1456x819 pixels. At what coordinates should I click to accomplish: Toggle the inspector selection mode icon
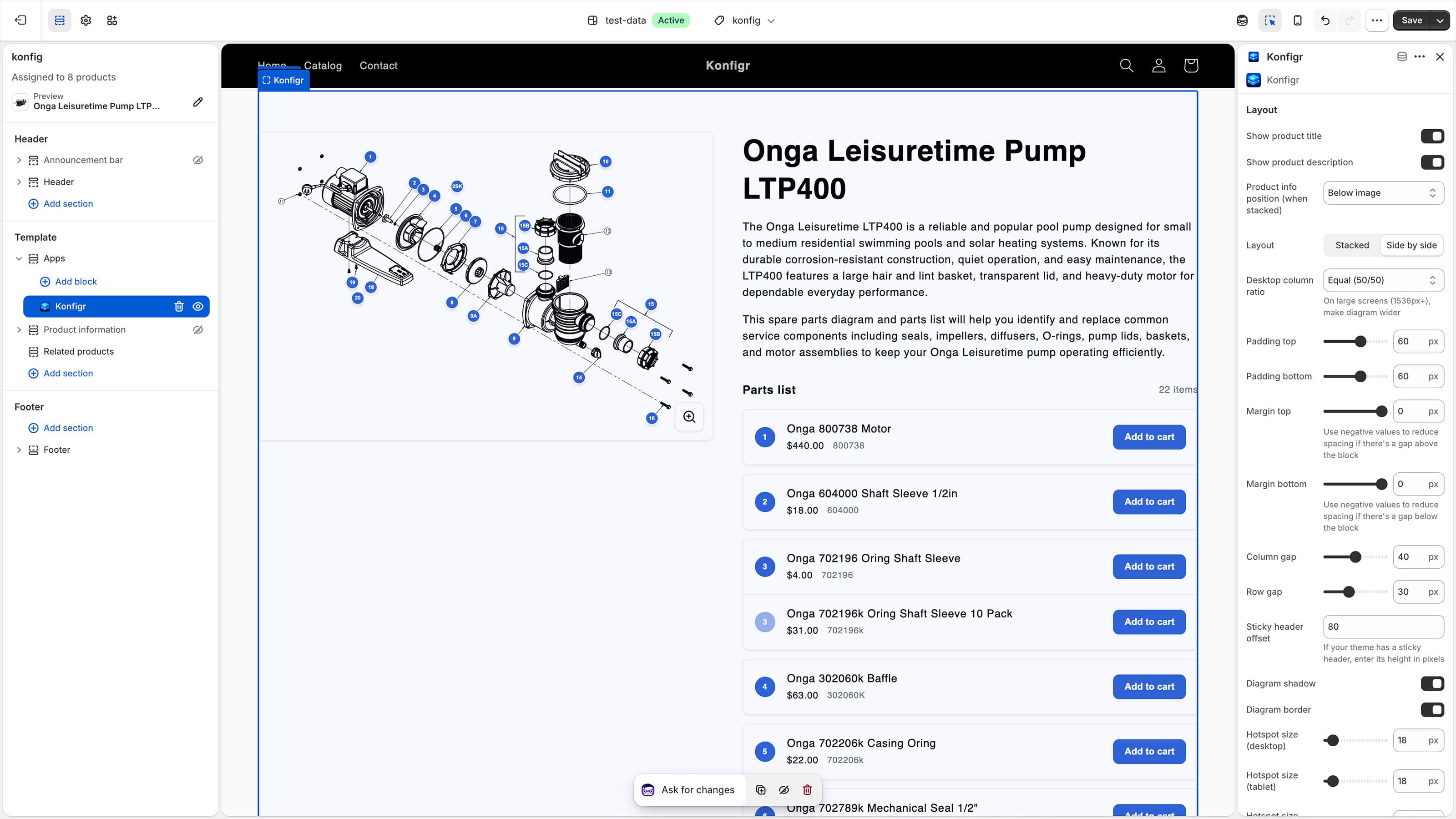click(1269, 20)
